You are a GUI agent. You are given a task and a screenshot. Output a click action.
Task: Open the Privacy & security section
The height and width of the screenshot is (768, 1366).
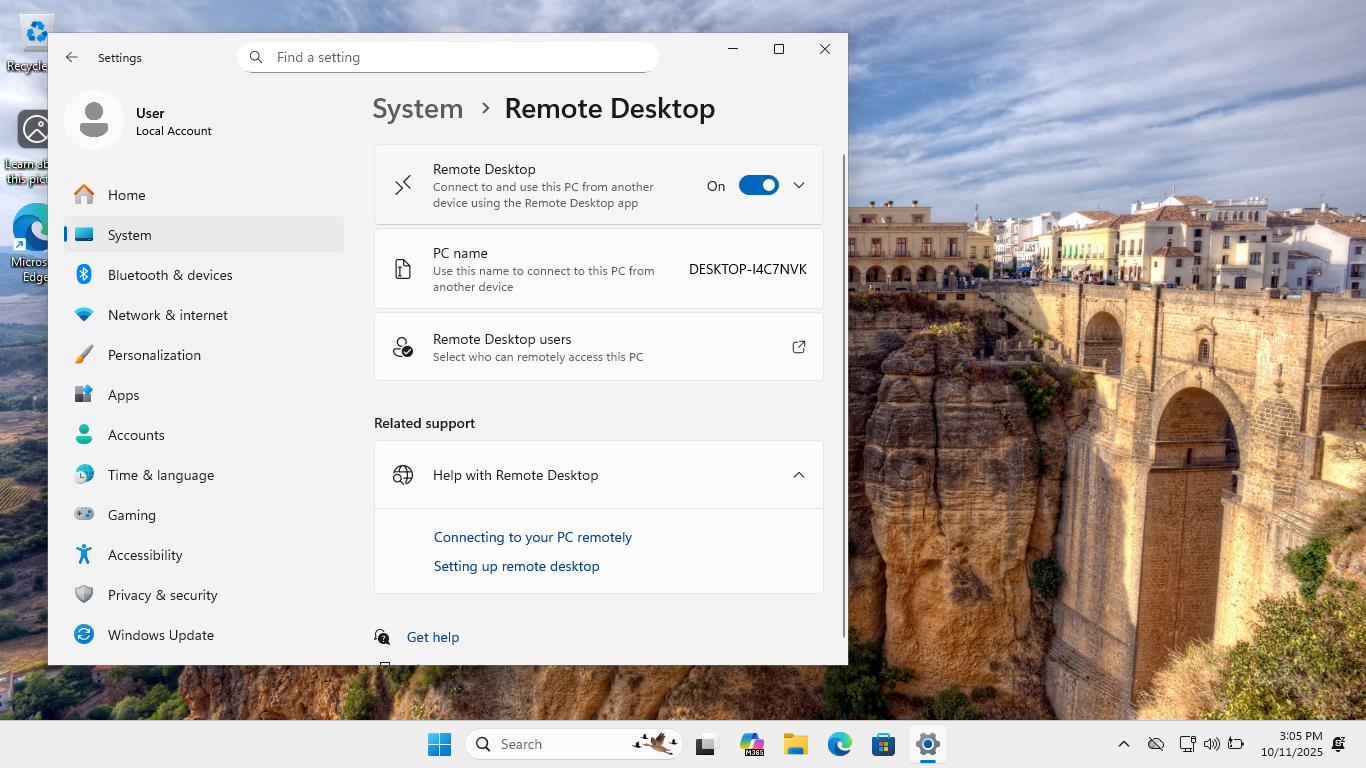163,595
